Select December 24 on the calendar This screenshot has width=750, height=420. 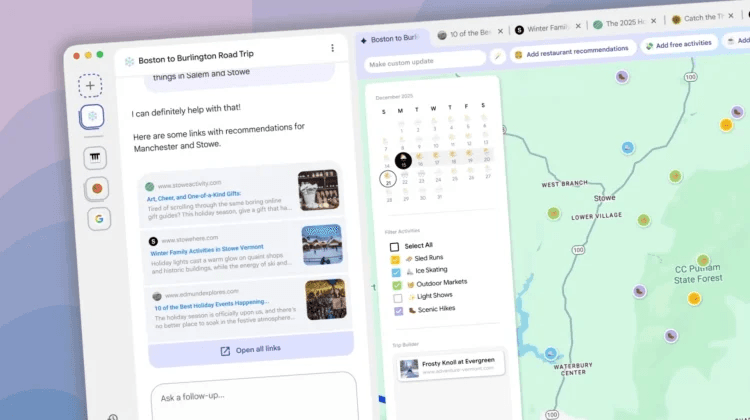(438, 176)
